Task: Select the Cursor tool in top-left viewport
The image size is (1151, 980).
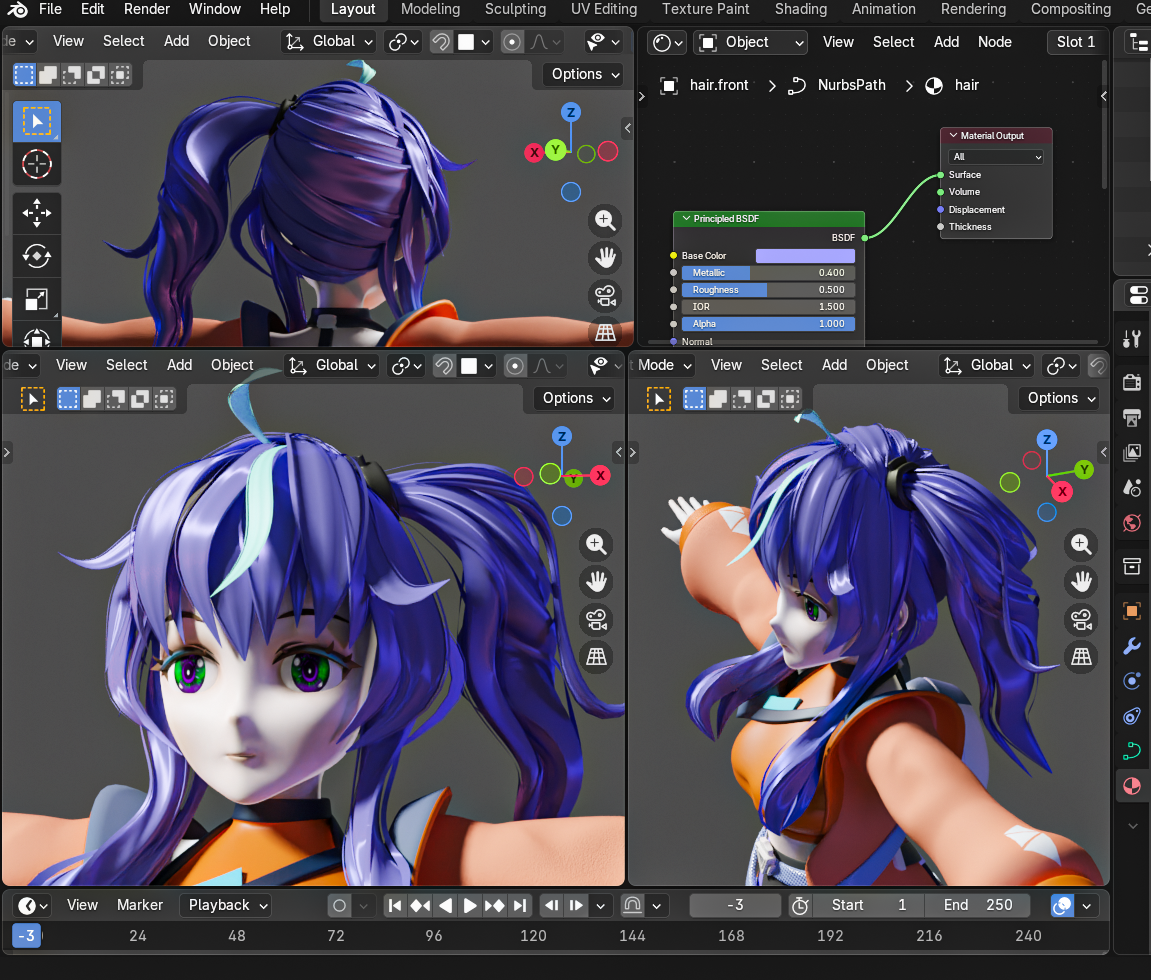Action: tap(37, 164)
